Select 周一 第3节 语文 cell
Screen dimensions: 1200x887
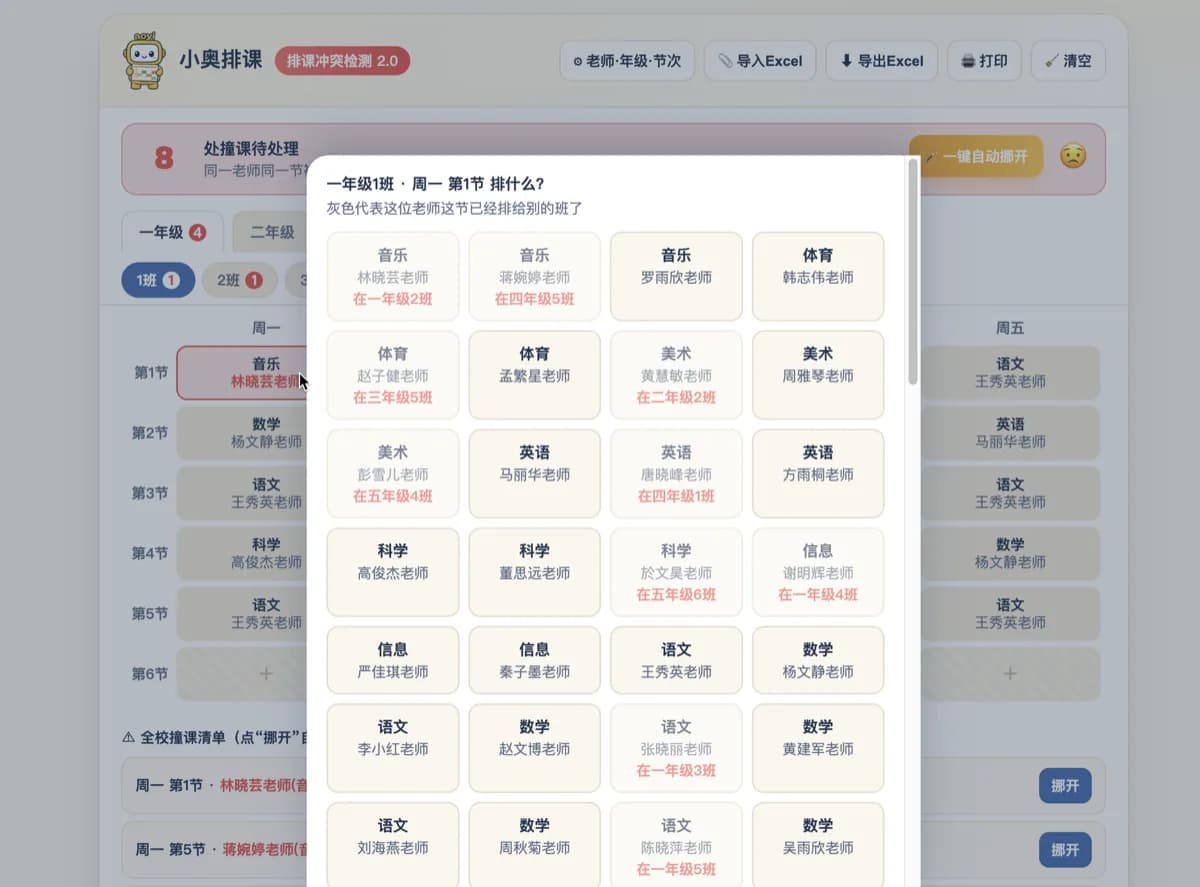coord(241,493)
